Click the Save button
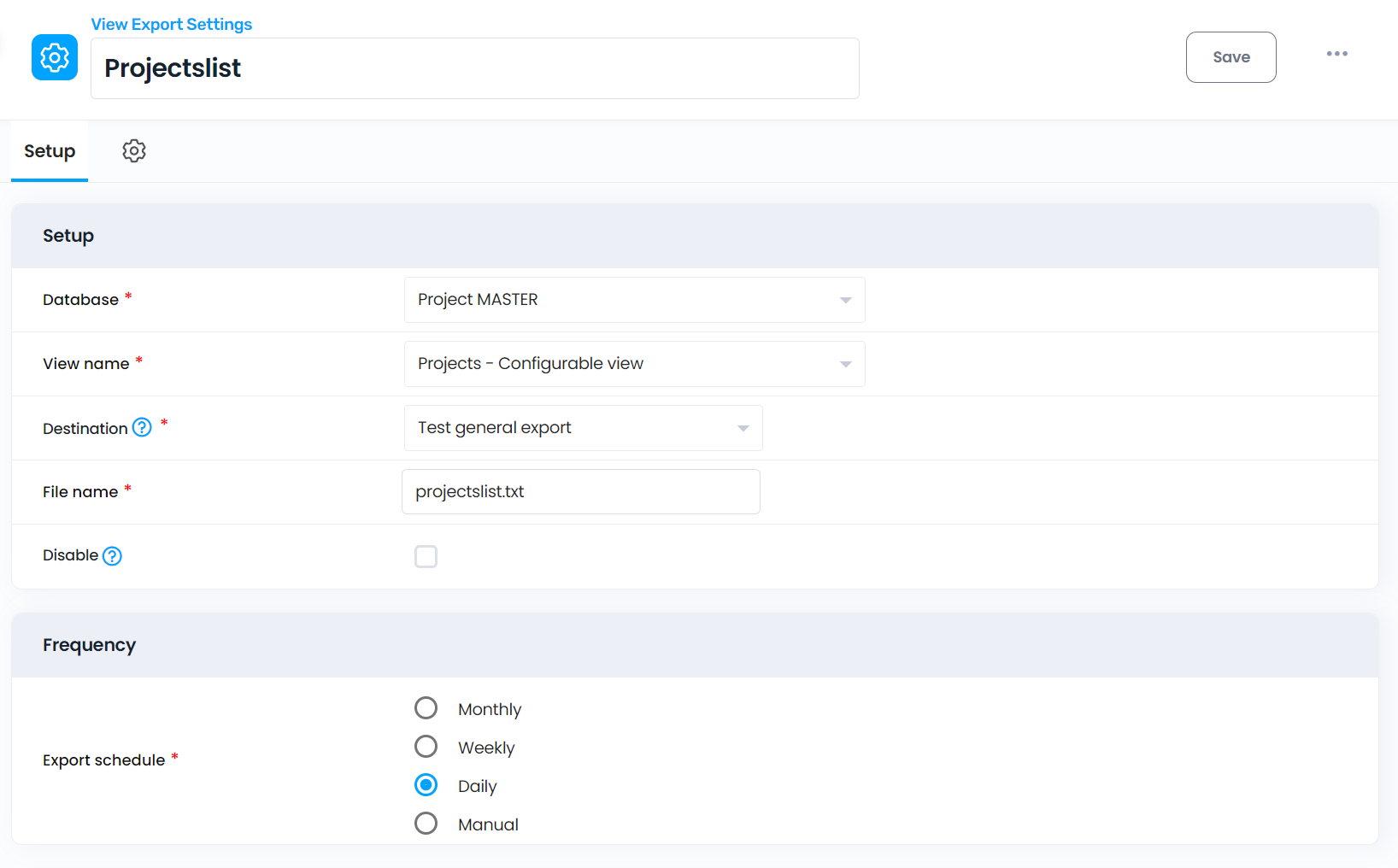 tap(1231, 57)
